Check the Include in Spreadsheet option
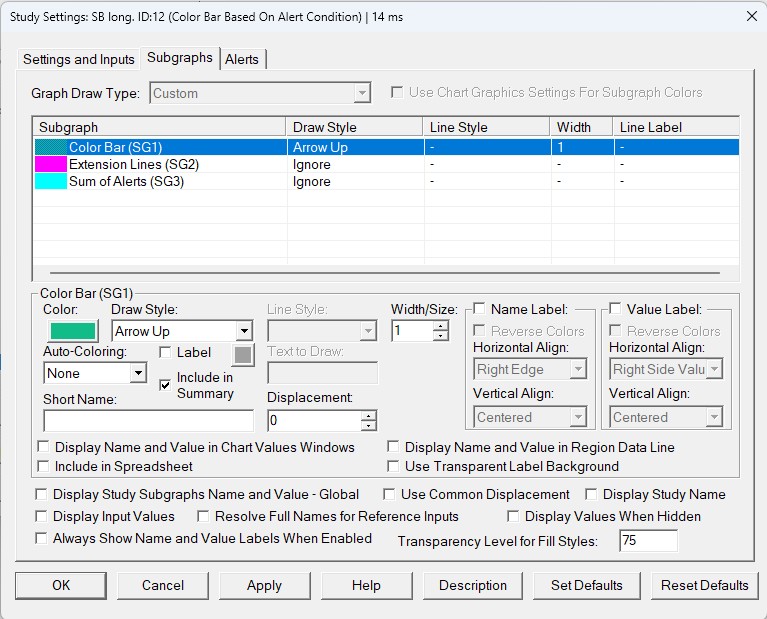The width and height of the screenshot is (767, 619). pyautogui.click(x=43, y=466)
